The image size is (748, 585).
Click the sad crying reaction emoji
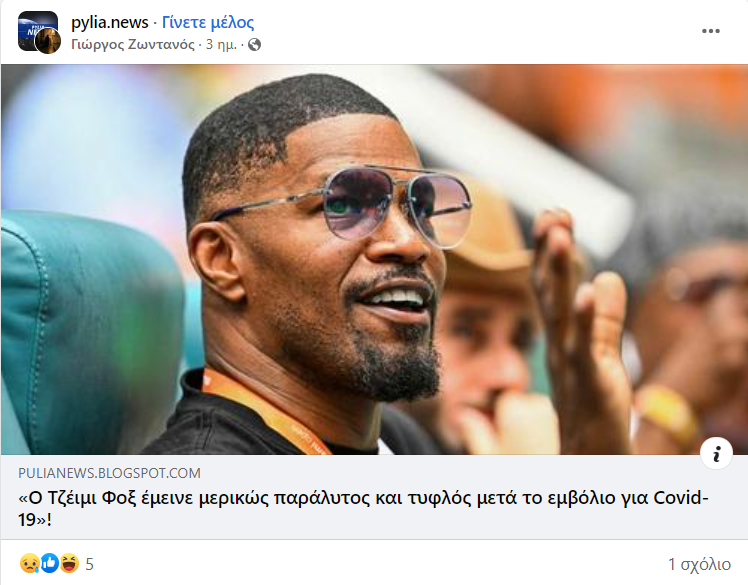point(29,564)
